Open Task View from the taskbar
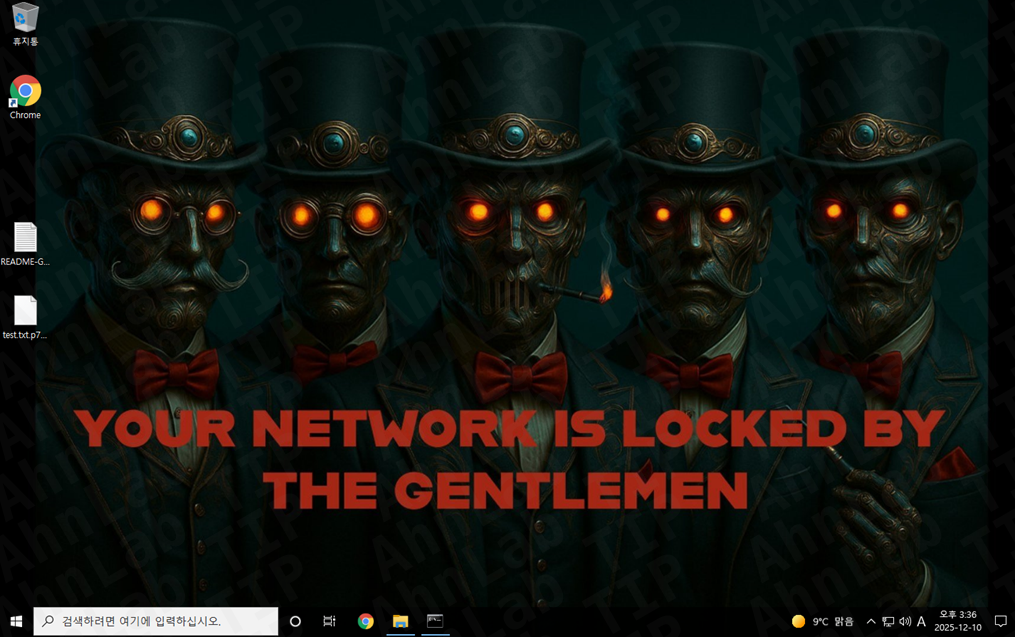Image resolution: width=1015 pixels, height=637 pixels. tap(329, 621)
